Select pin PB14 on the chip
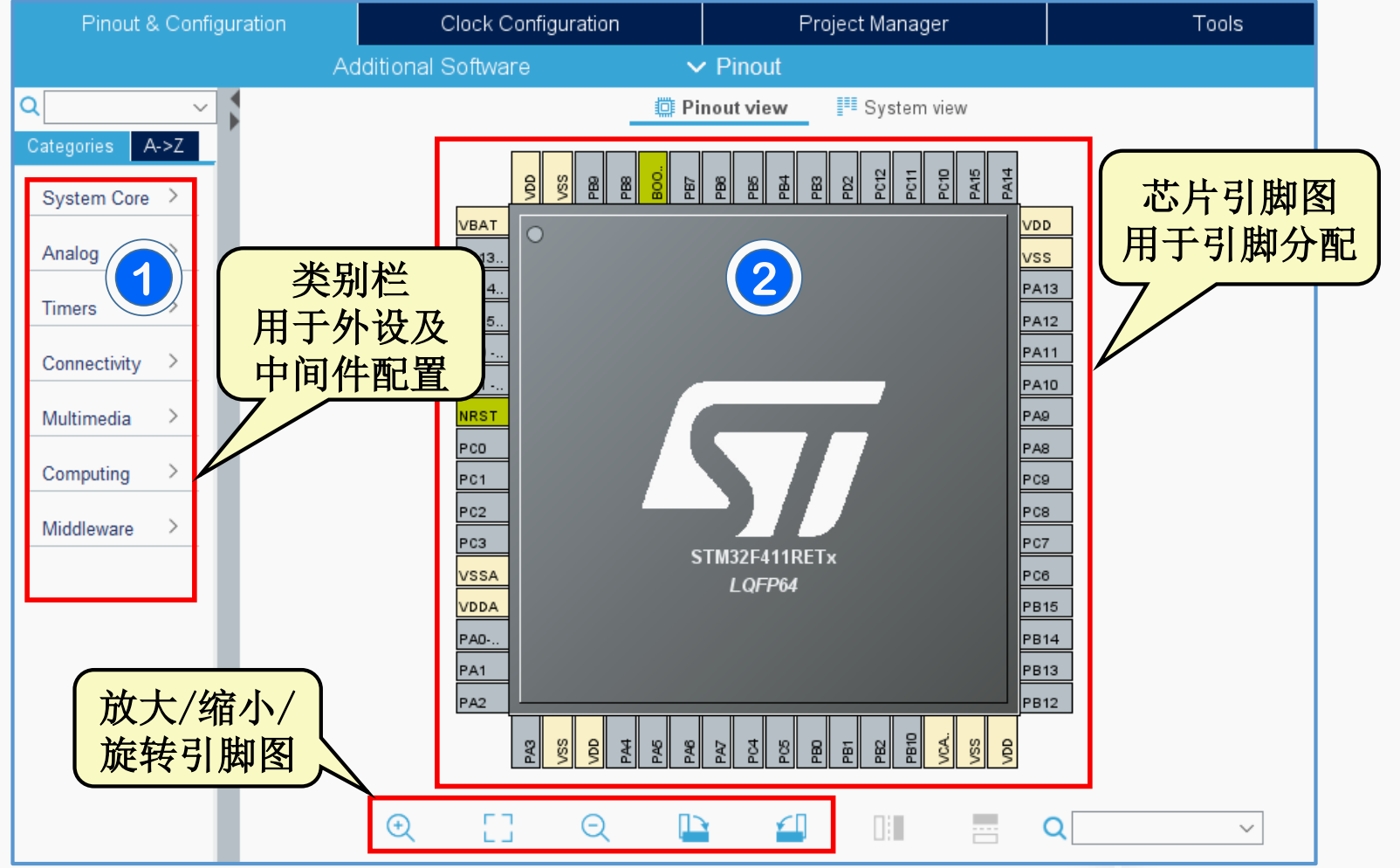The image size is (1400, 868). (x=1046, y=638)
